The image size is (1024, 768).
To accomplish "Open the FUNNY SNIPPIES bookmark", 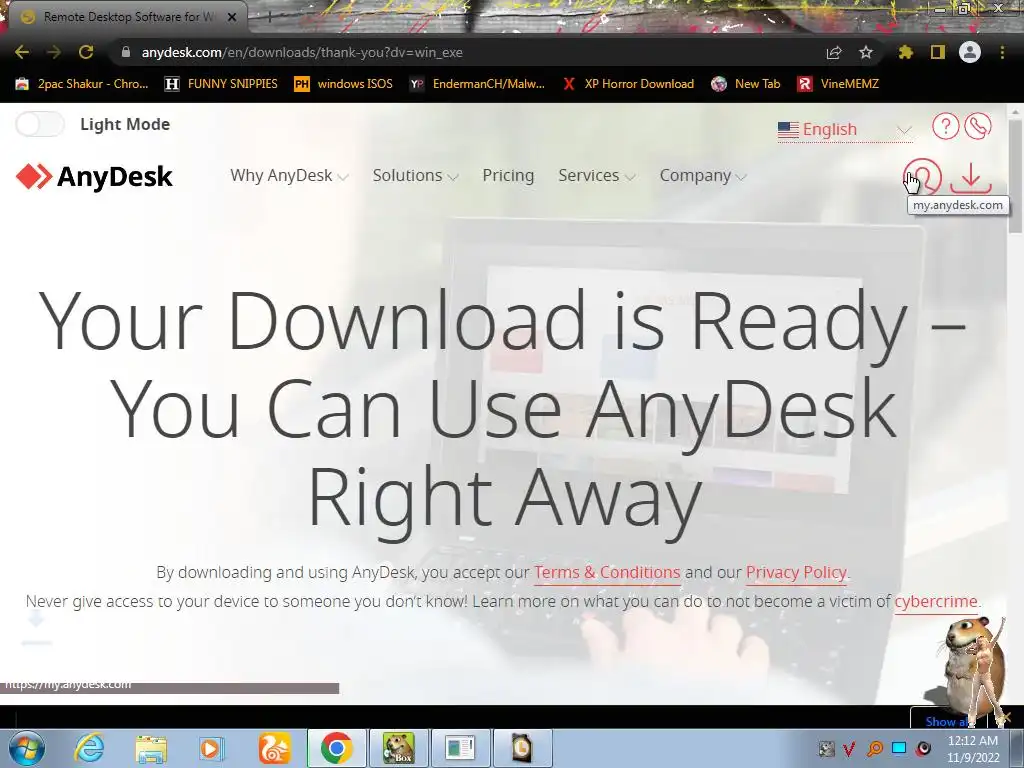I will point(221,84).
